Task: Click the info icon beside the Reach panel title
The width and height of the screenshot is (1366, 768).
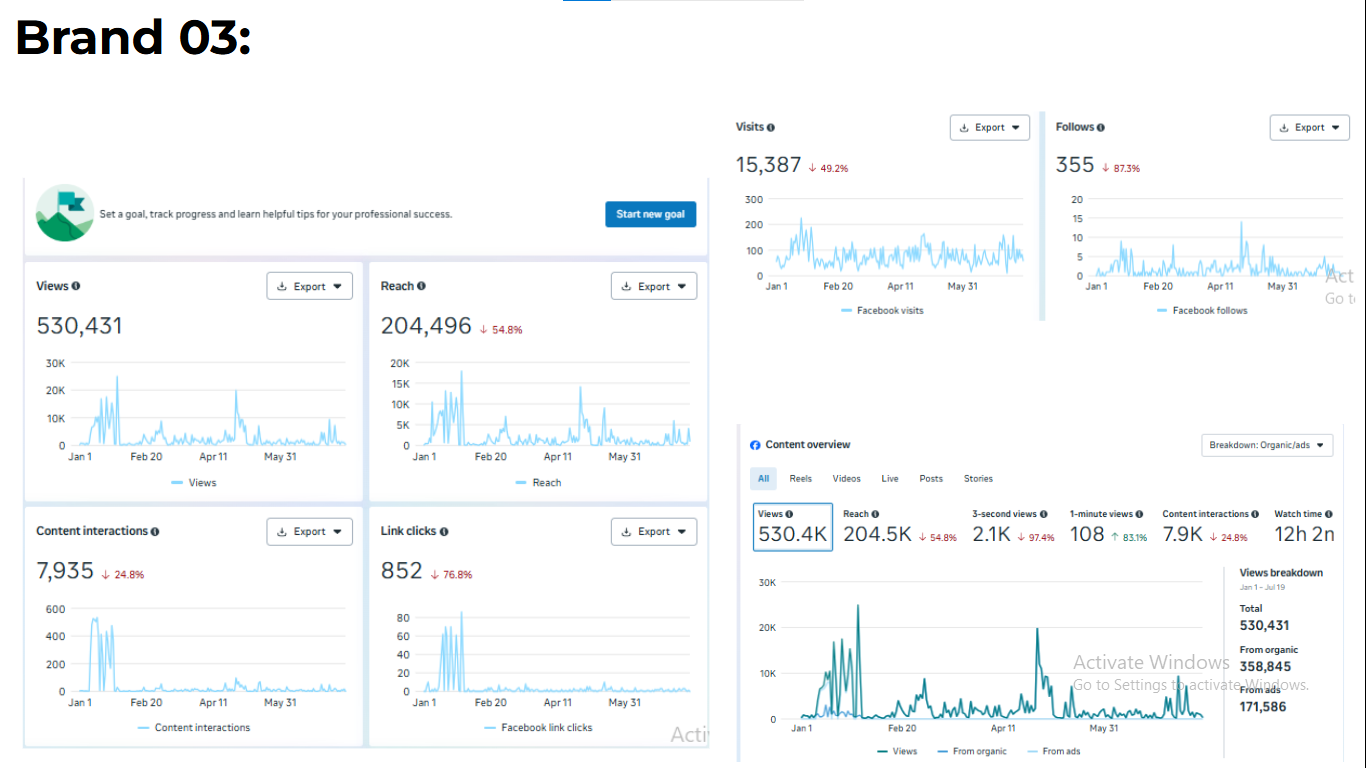Action: pyautogui.click(x=421, y=286)
